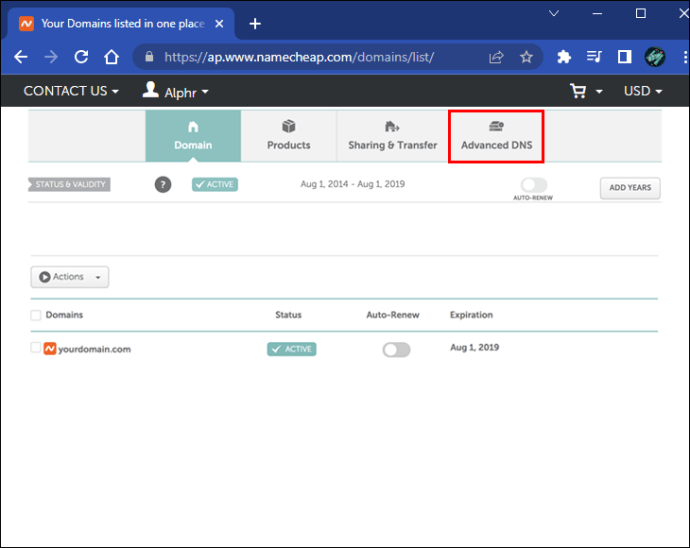Open the Chrome profile avatar
The width and height of the screenshot is (690, 548).
[x=655, y=57]
